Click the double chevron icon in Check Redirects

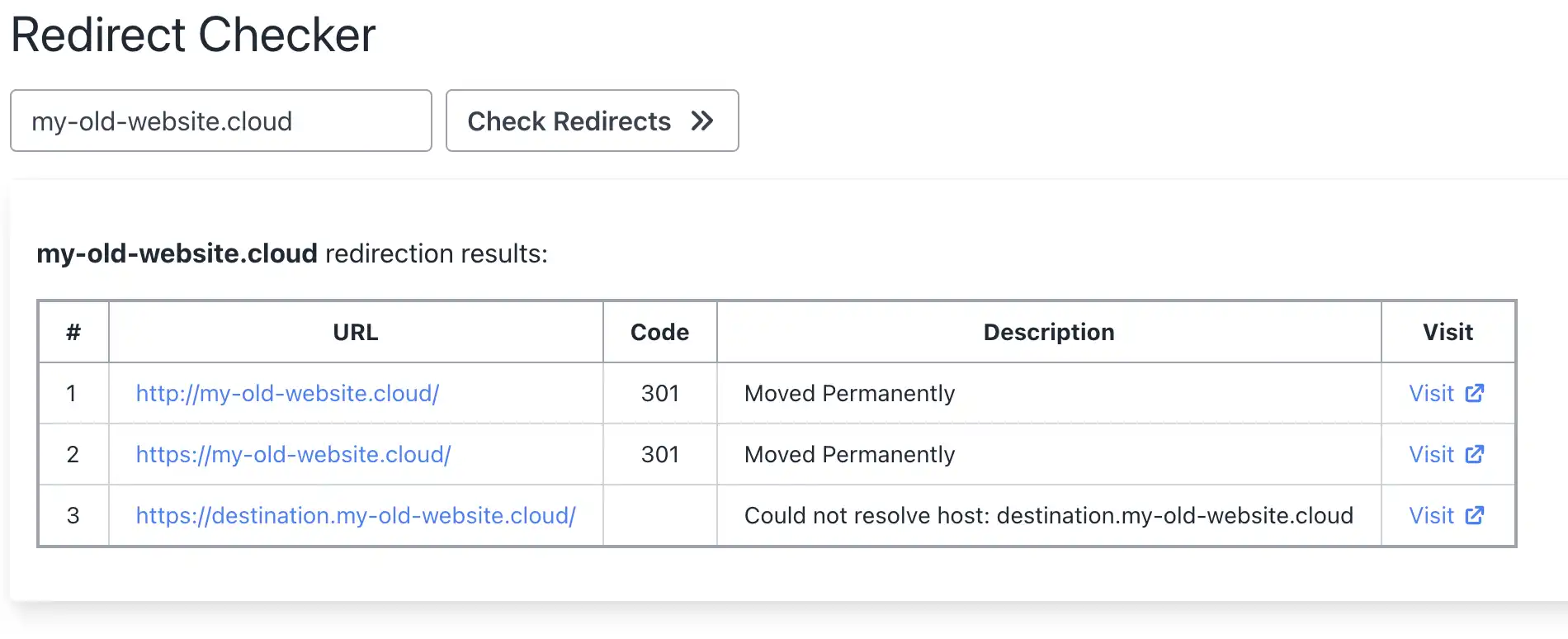pyautogui.click(x=702, y=121)
